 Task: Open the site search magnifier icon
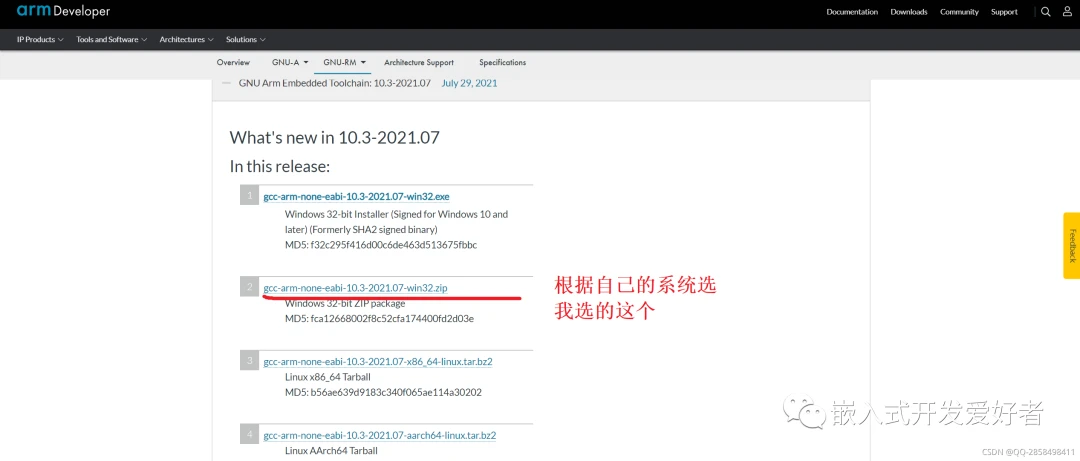[1046, 12]
